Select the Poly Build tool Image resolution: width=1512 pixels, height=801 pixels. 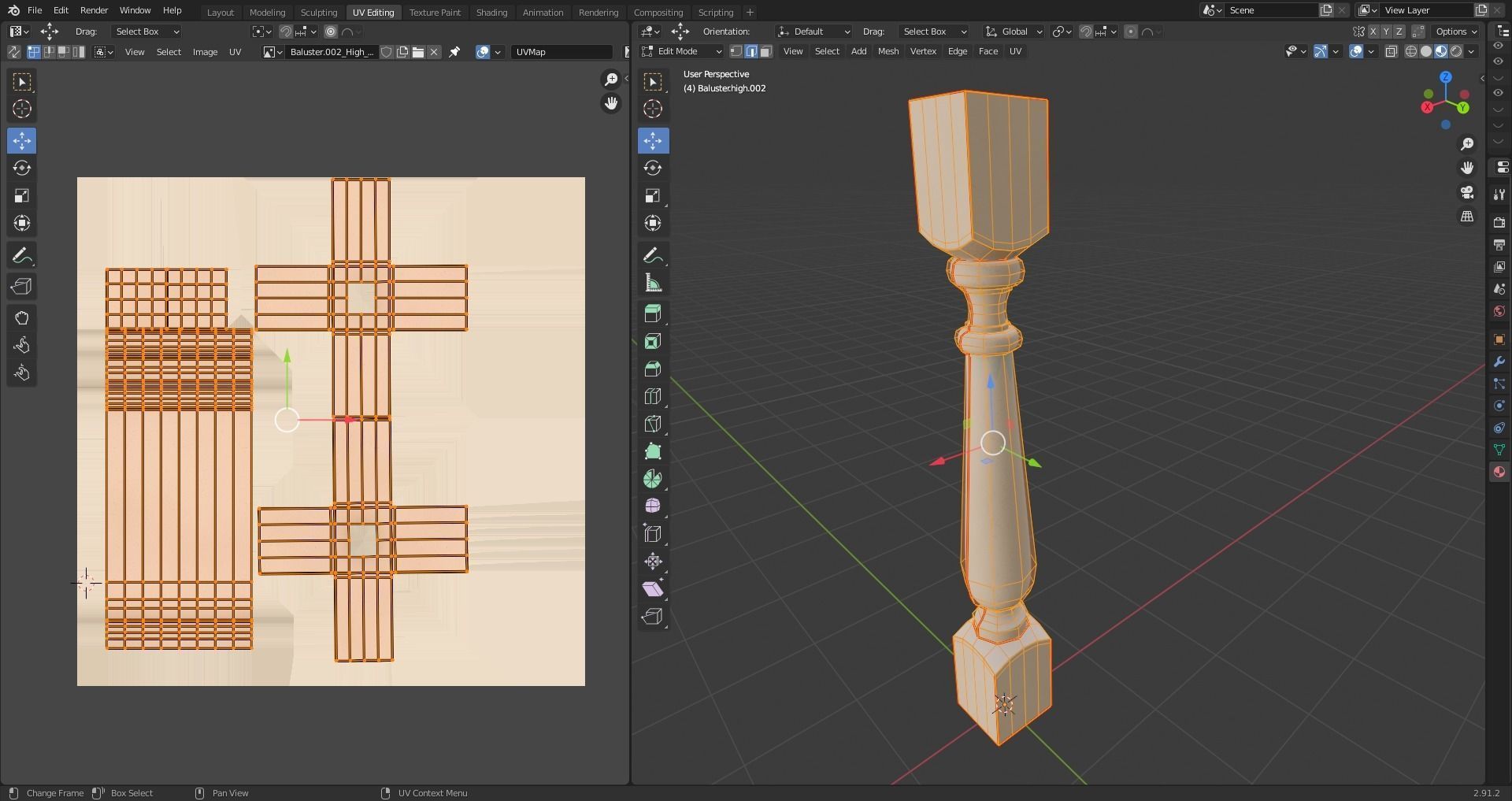click(653, 451)
